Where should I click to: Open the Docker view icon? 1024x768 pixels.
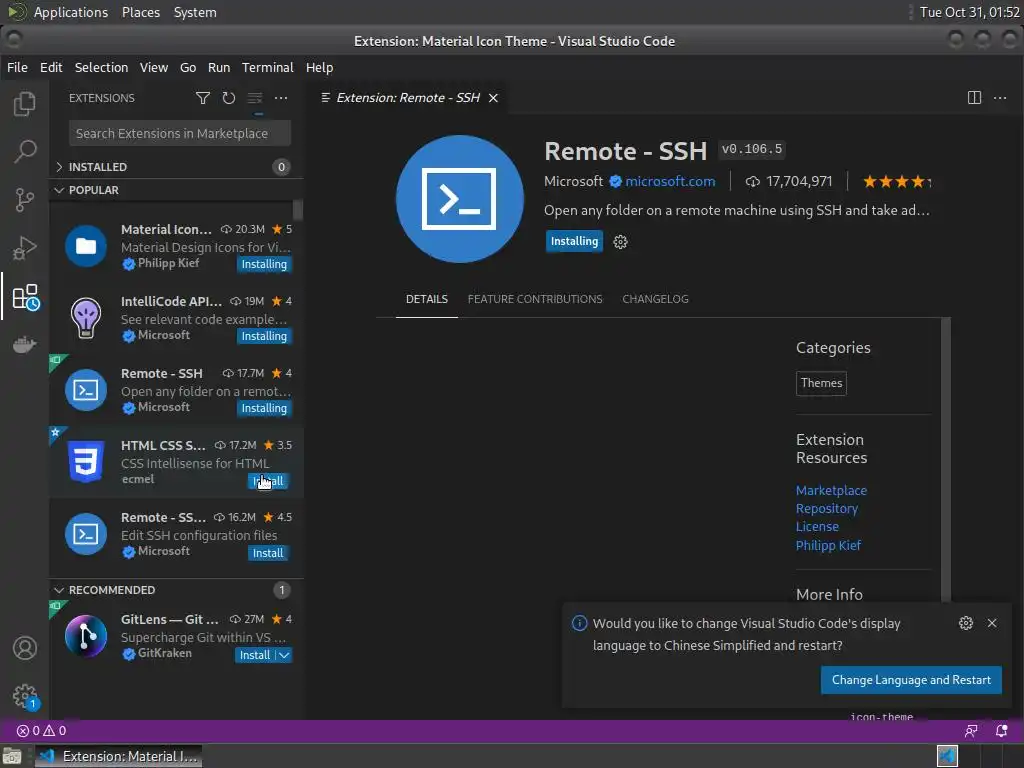tap(25, 344)
